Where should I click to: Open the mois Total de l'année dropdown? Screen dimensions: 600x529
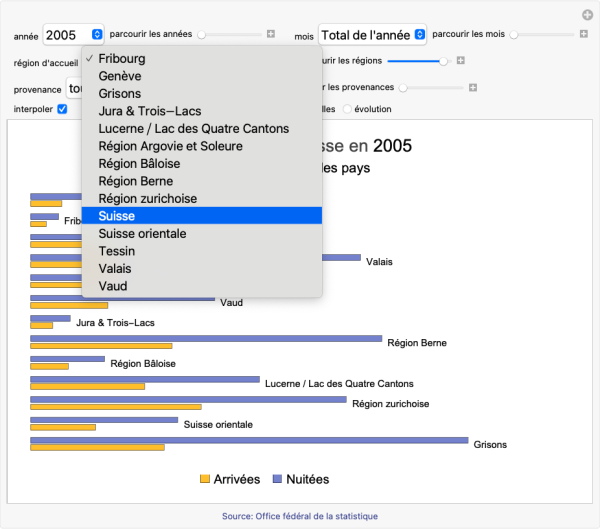pos(373,35)
